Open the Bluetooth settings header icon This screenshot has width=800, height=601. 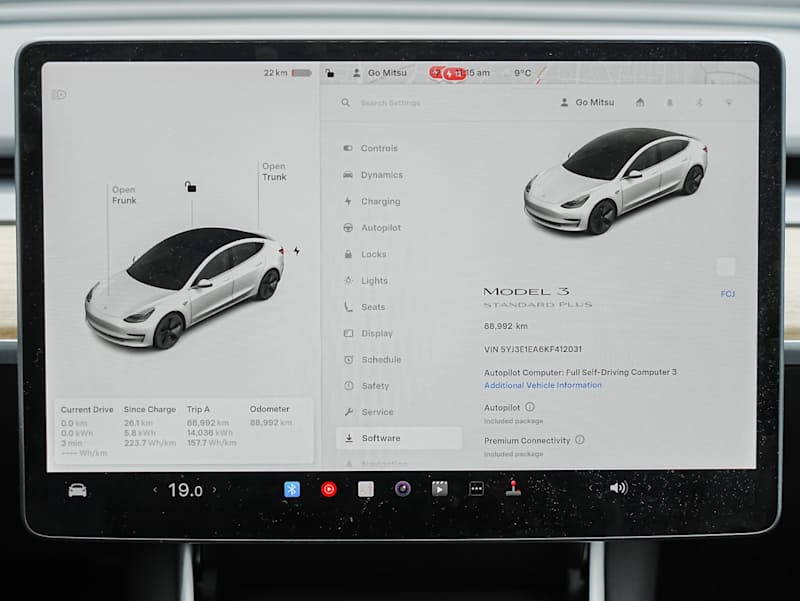point(699,103)
